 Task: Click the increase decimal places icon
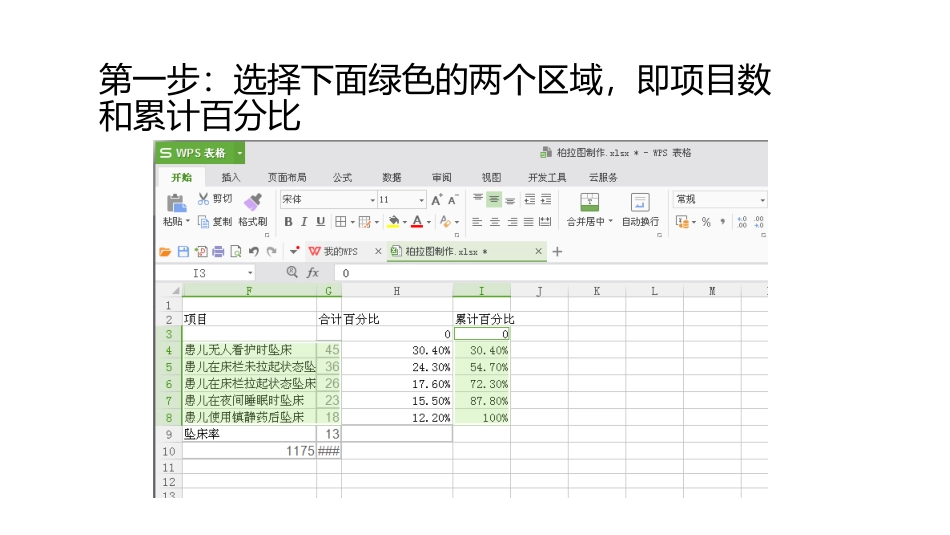tap(742, 222)
